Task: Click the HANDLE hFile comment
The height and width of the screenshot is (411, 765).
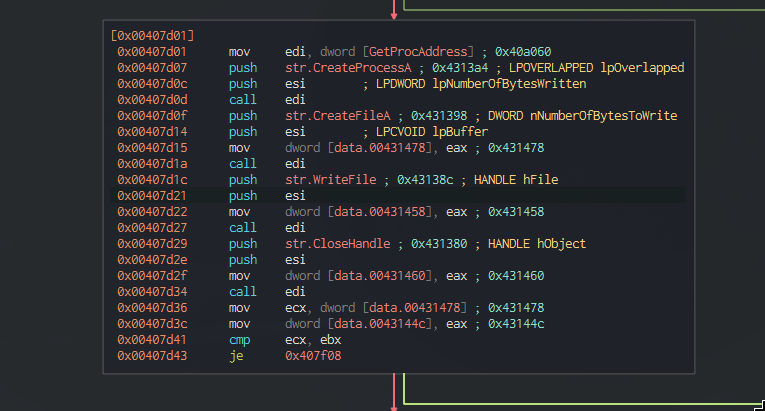Action: 516,180
